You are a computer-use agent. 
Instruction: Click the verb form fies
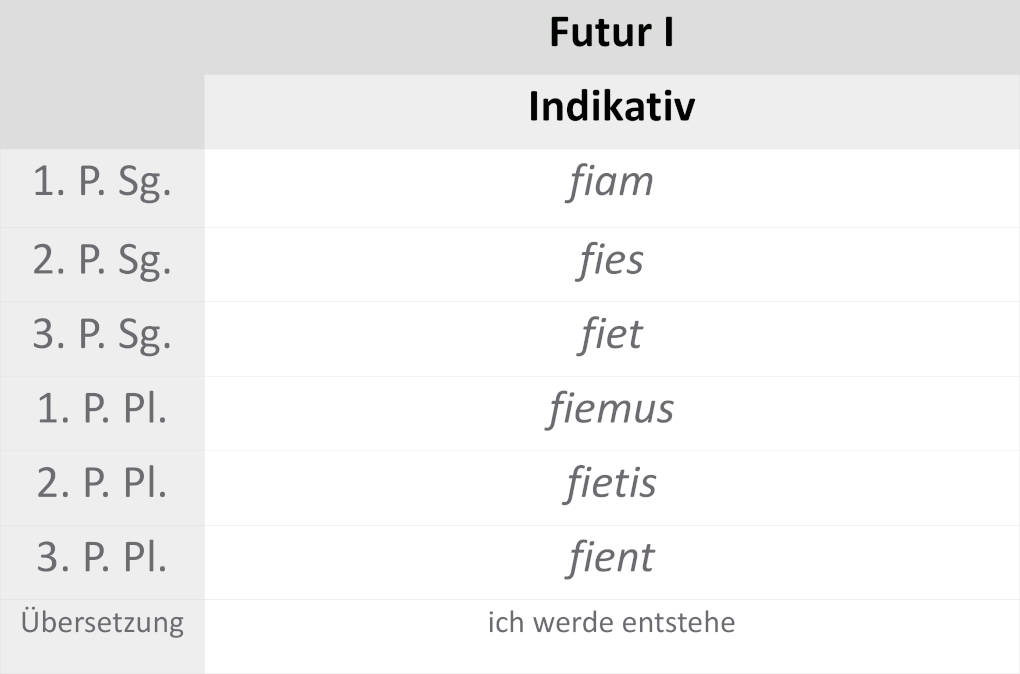coord(610,260)
